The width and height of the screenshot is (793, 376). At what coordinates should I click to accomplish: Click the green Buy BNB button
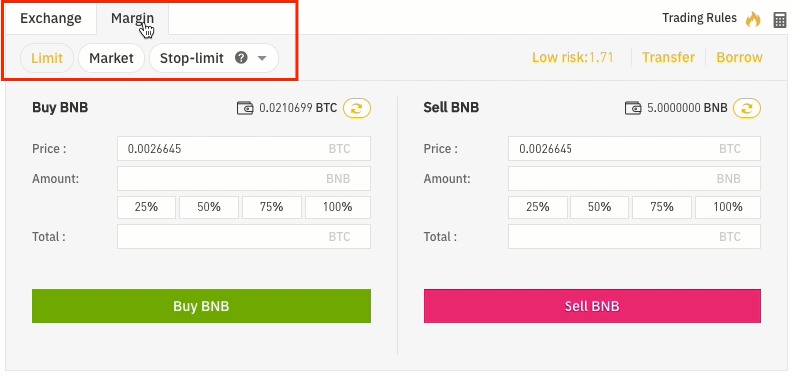[x=201, y=306]
